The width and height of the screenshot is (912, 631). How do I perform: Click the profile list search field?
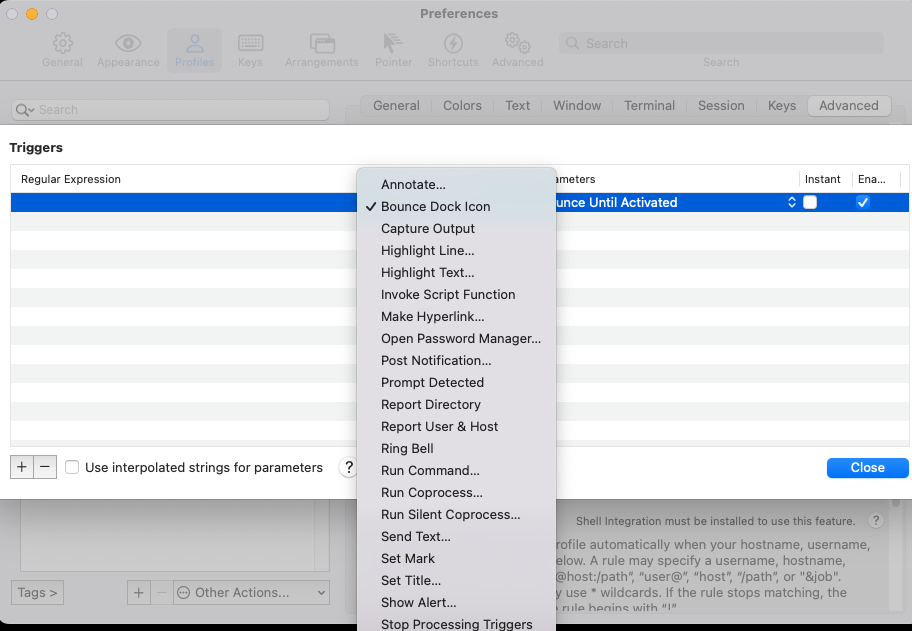(170, 110)
